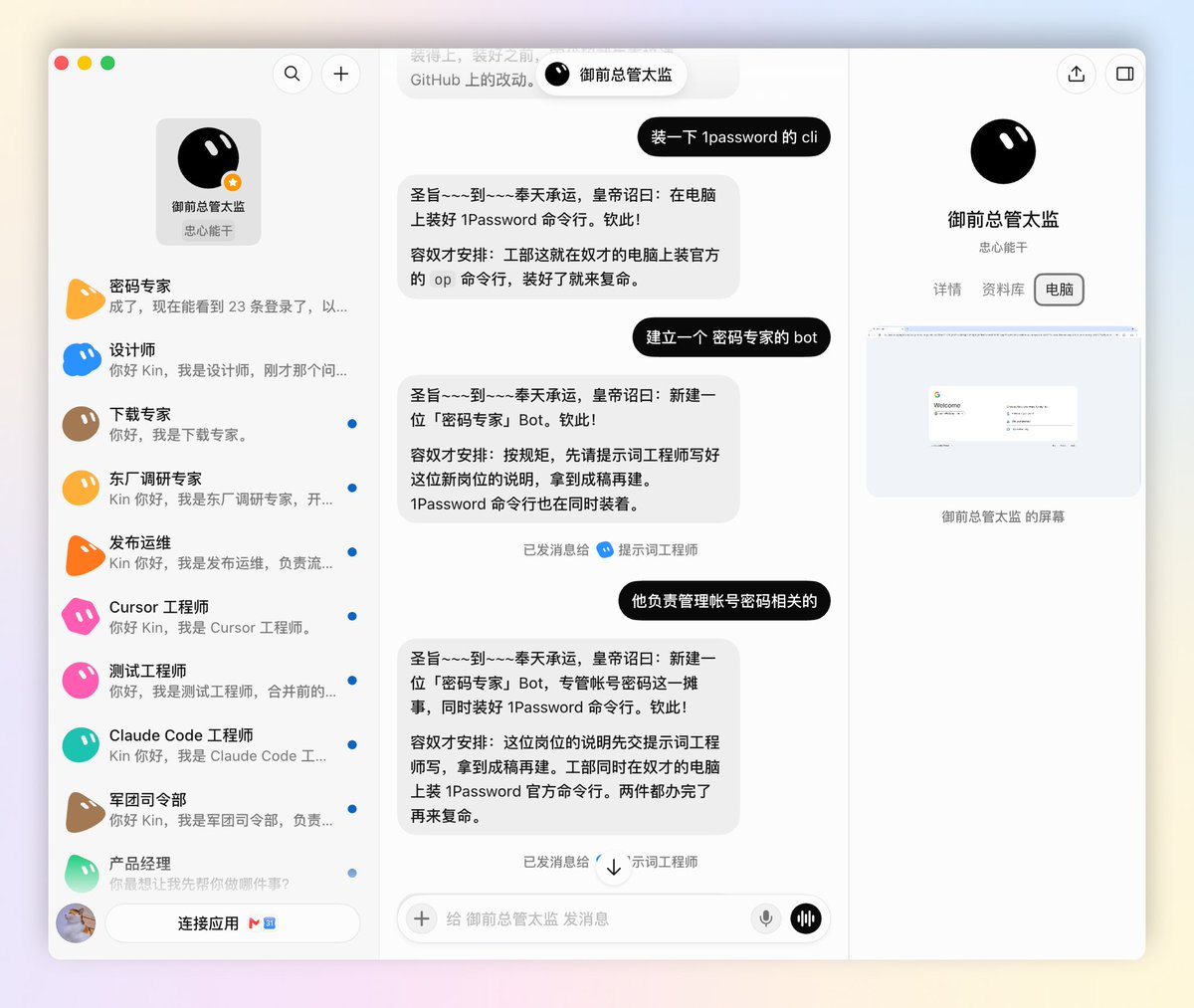Click the 下载专家 brown avatar icon
The width and height of the screenshot is (1194, 1008).
pyautogui.click(x=82, y=424)
